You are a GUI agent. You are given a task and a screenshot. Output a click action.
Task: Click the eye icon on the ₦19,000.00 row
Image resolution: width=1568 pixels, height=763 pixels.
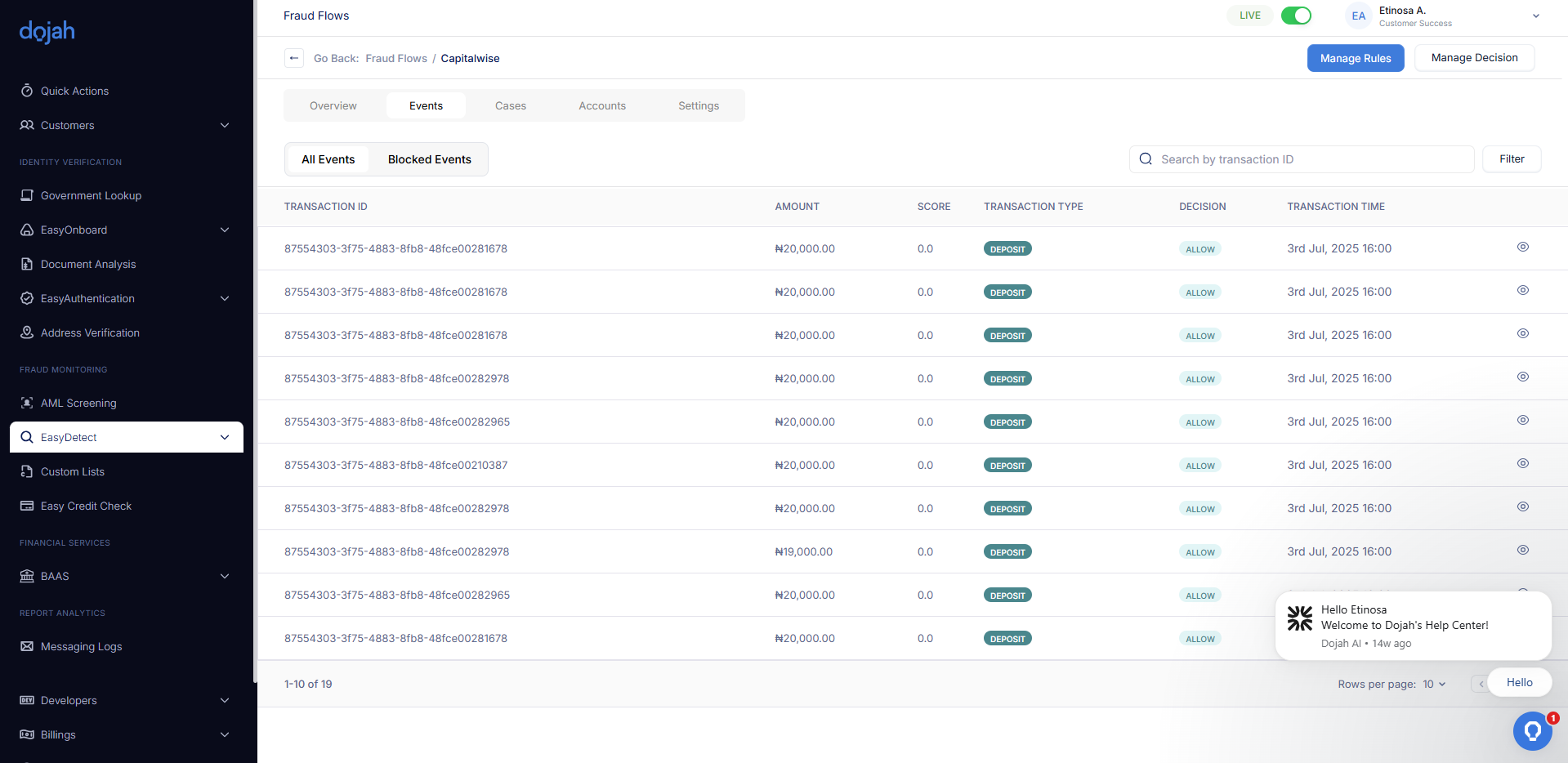1522,550
